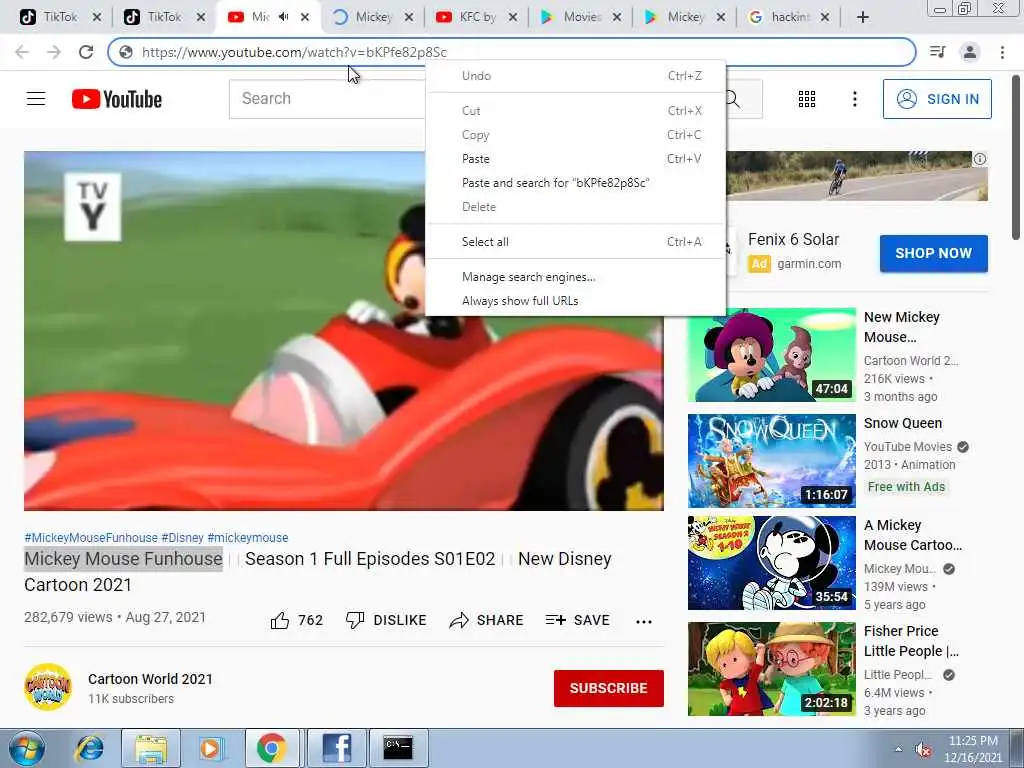Screen dimensions: 1024x768
Task: Click '282,679 views' text
Action: [x=68, y=617]
